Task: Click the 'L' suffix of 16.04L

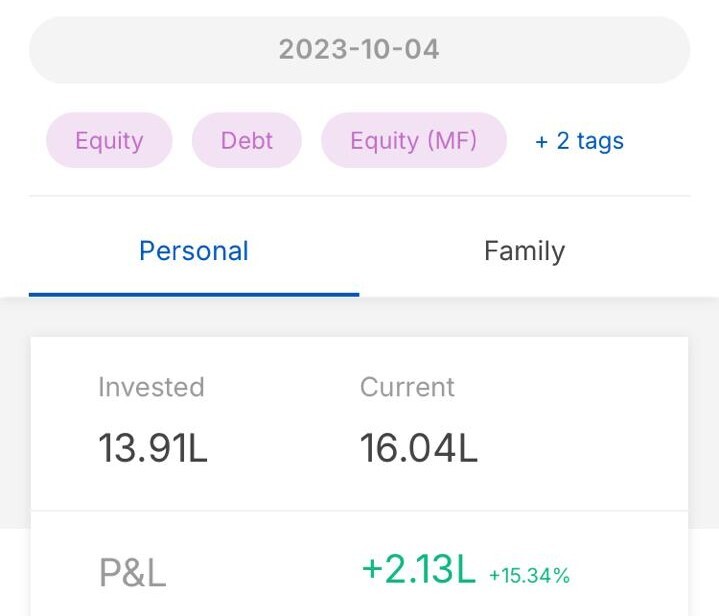Action: [468, 449]
